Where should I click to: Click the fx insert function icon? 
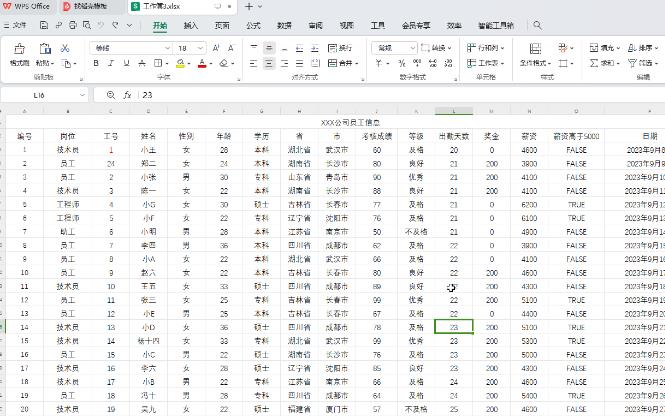(x=127, y=95)
